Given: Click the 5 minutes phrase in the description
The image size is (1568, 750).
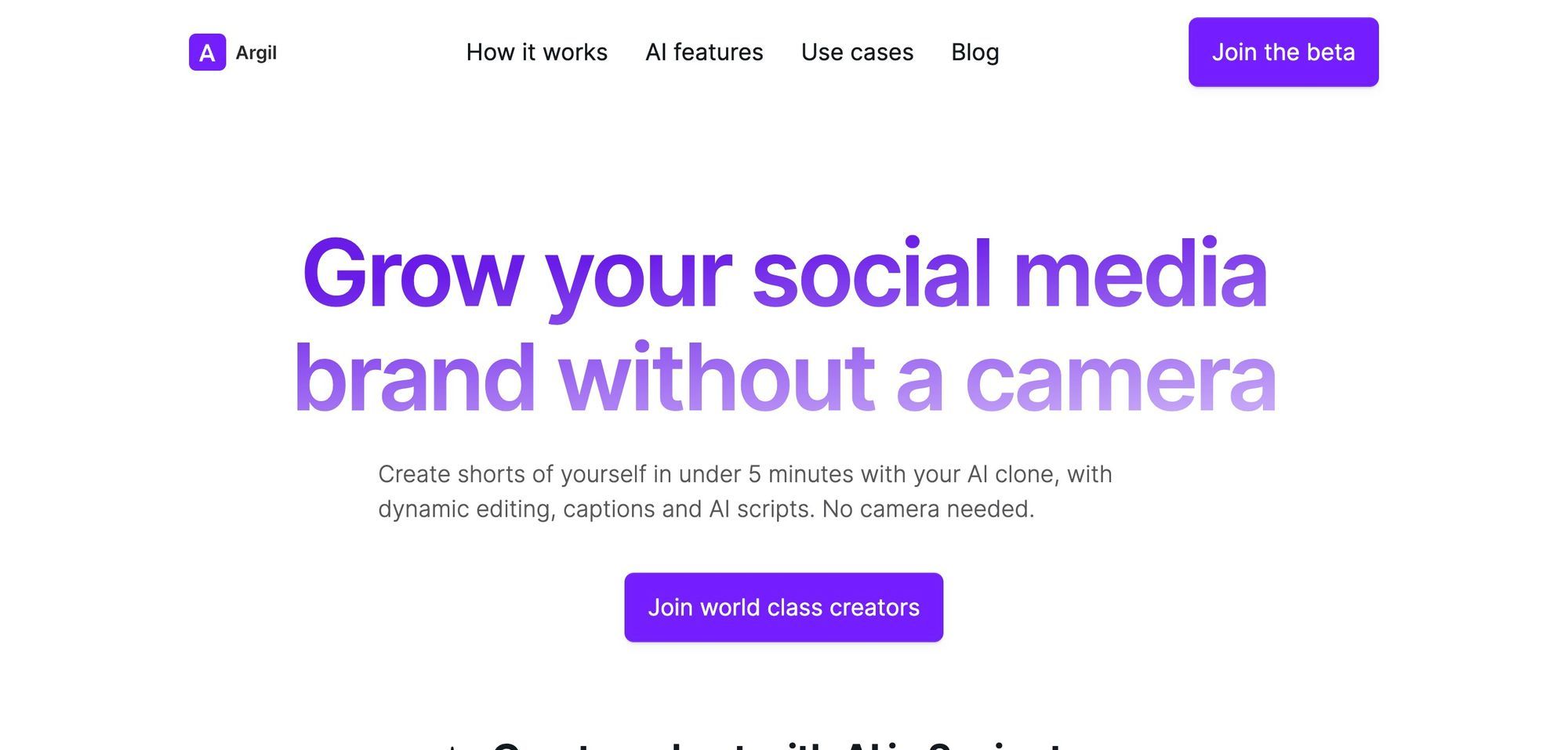Looking at the screenshot, I should (800, 474).
